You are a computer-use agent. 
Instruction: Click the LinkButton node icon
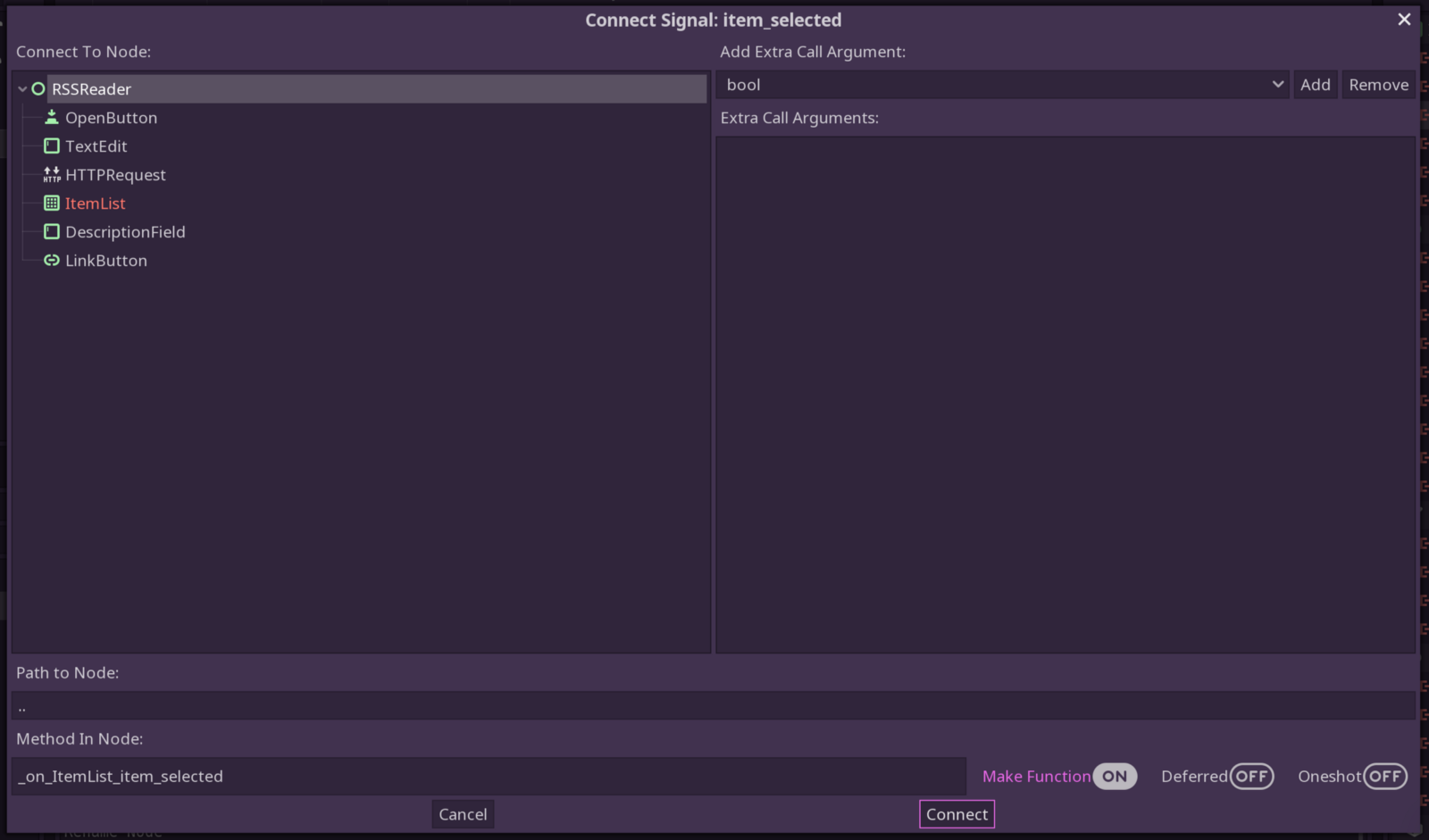pos(52,261)
